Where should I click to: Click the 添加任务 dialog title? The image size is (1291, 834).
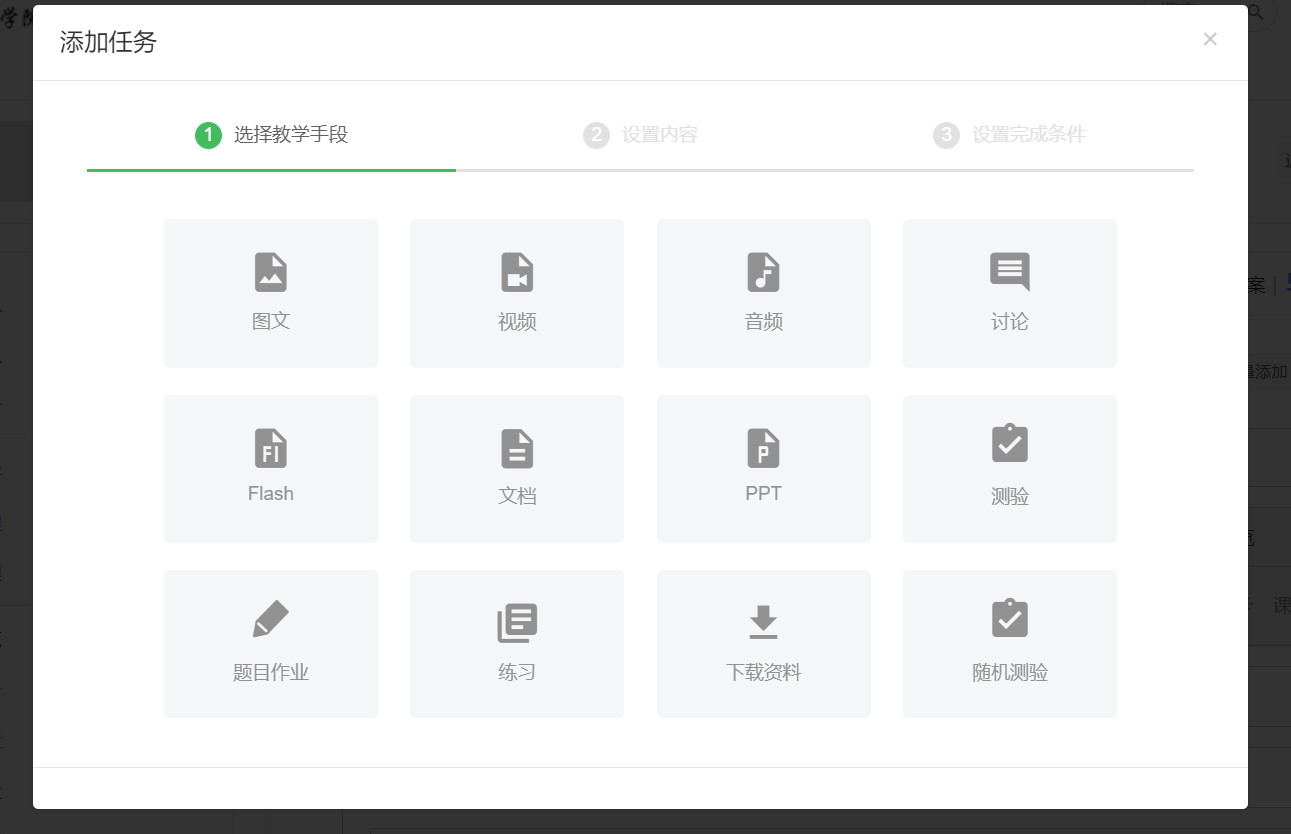[108, 42]
